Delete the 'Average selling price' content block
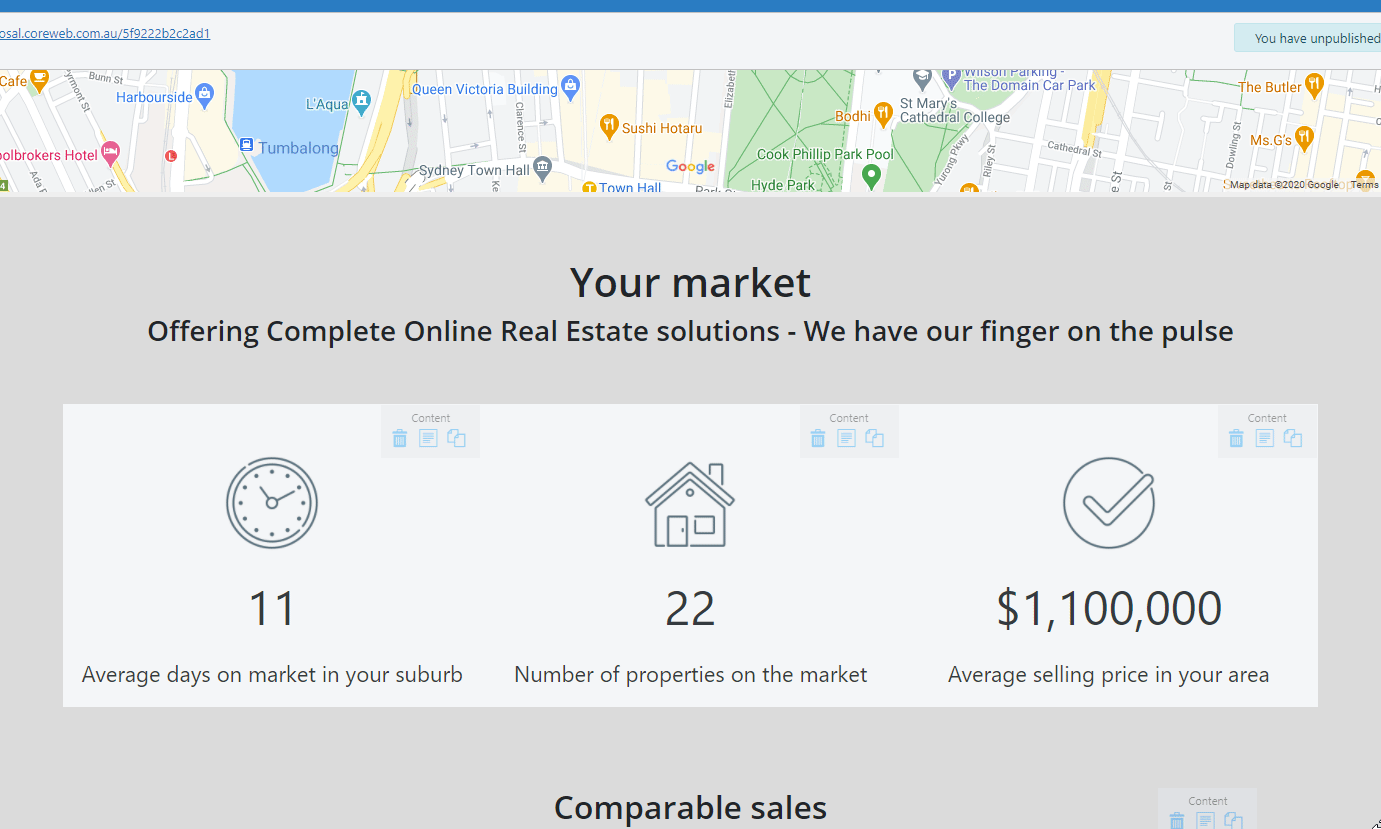Screen dimensions: 1381x829 [1236, 438]
